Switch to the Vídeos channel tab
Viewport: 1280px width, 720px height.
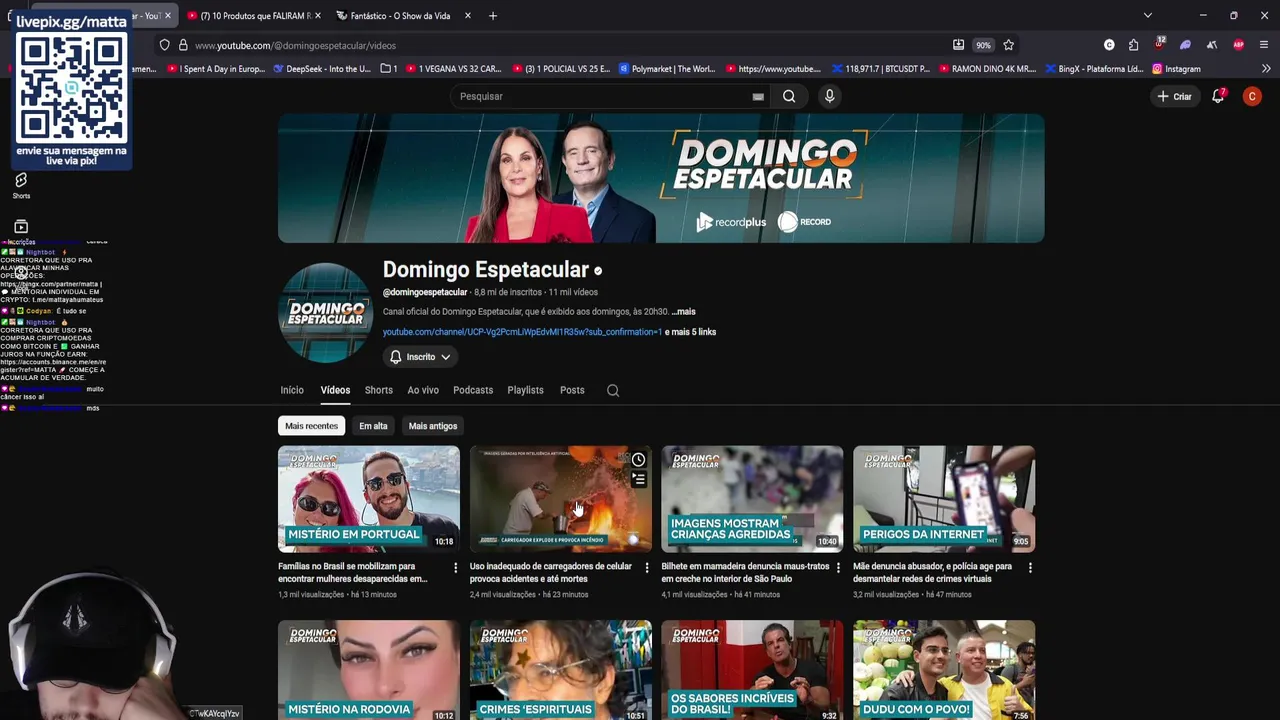335,390
